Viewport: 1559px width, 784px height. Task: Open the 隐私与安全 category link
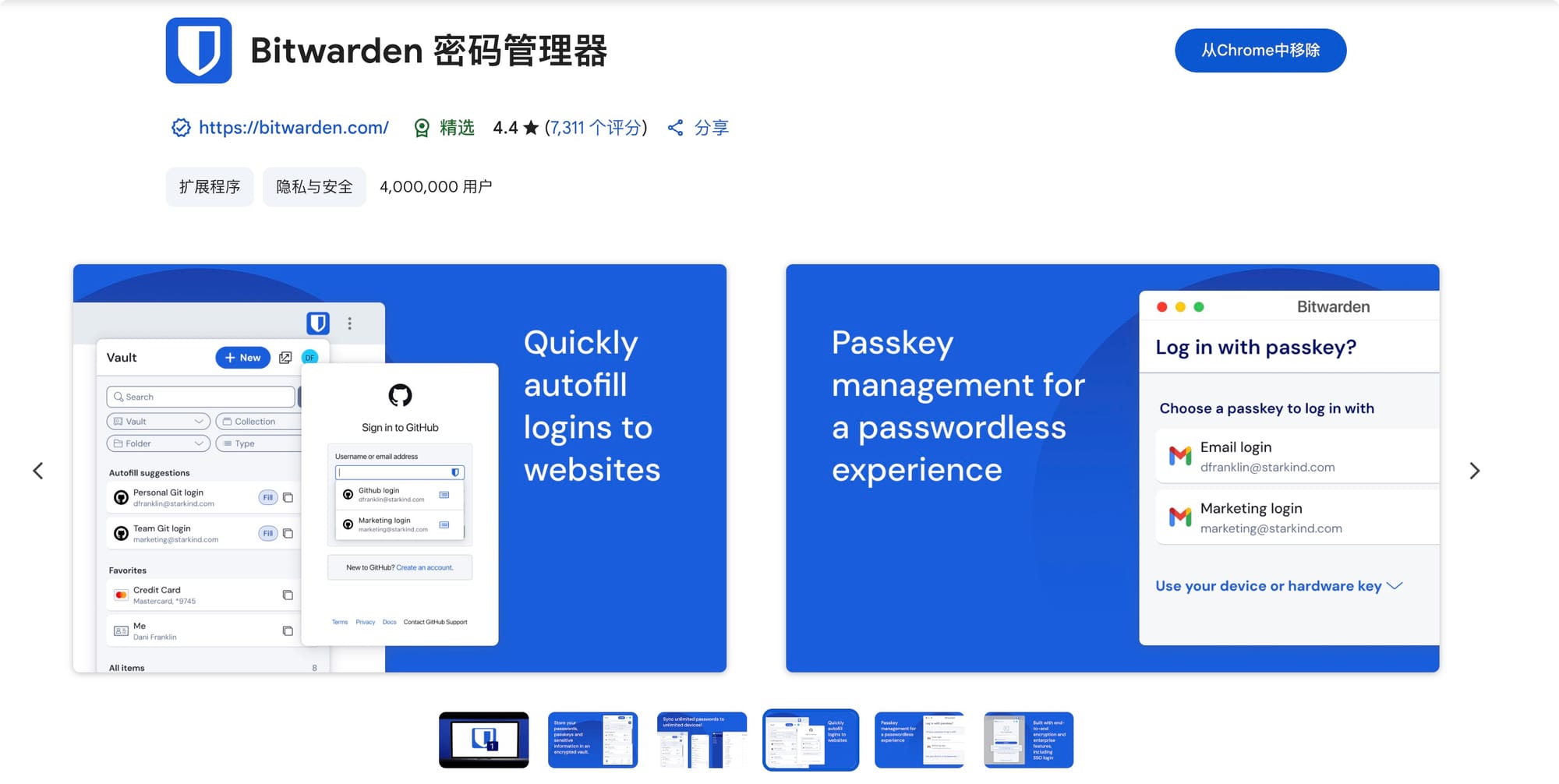point(314,186)
